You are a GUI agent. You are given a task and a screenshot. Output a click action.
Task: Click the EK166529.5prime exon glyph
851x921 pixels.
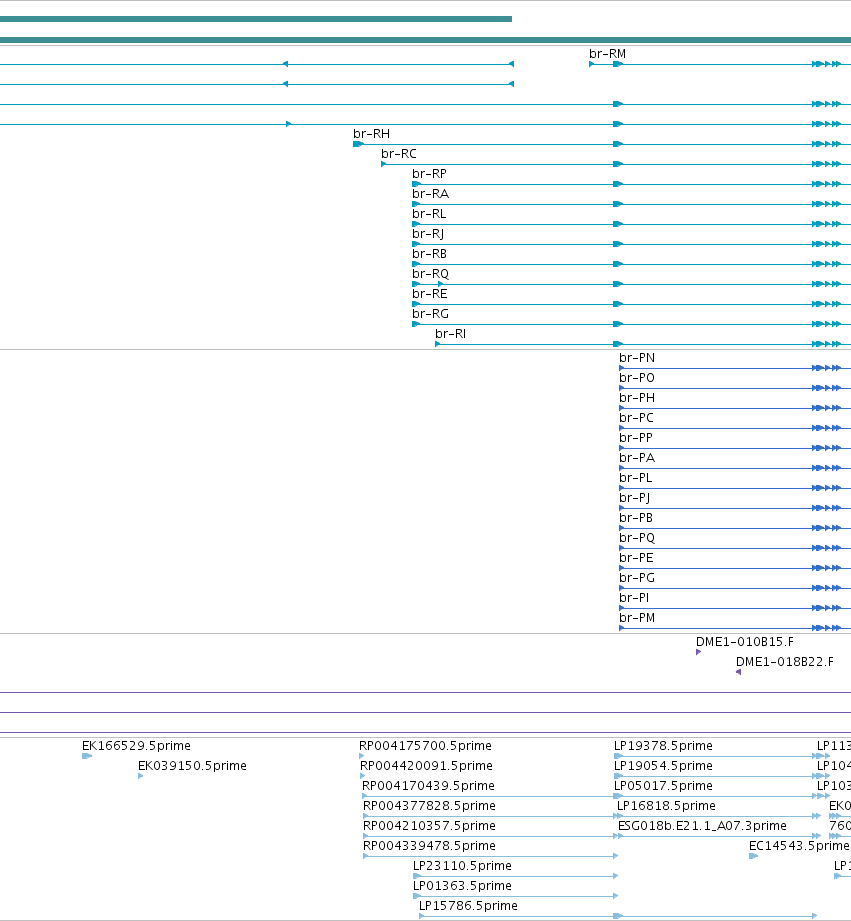pos(87,756)
